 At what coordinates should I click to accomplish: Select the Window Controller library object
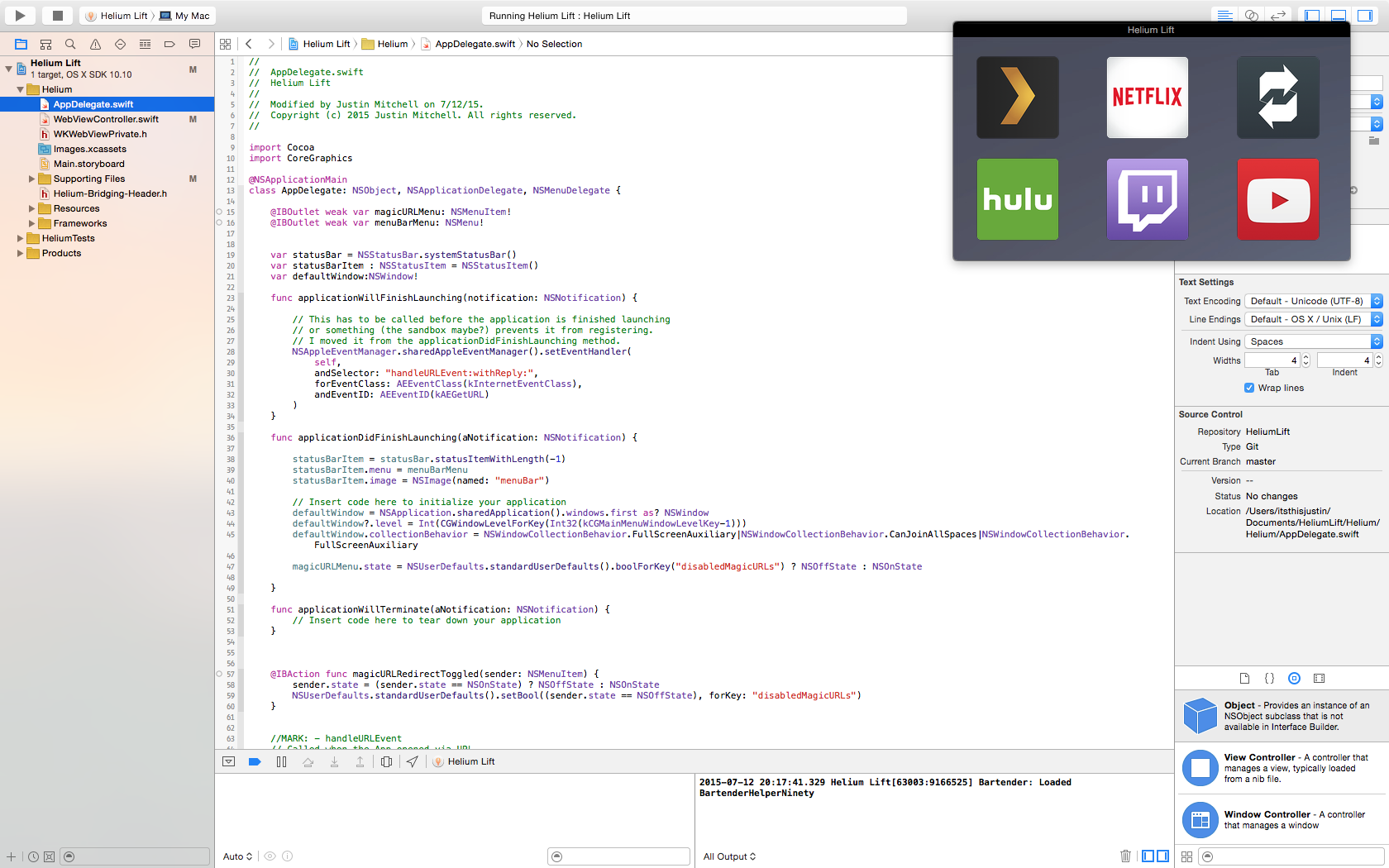click(x=1282, y=820)
